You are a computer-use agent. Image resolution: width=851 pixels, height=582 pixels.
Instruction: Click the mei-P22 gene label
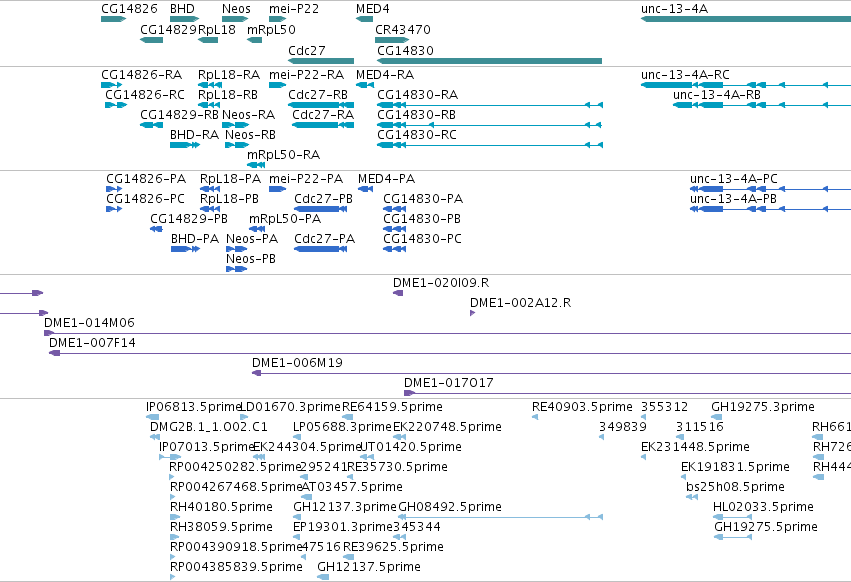[294, 9]
